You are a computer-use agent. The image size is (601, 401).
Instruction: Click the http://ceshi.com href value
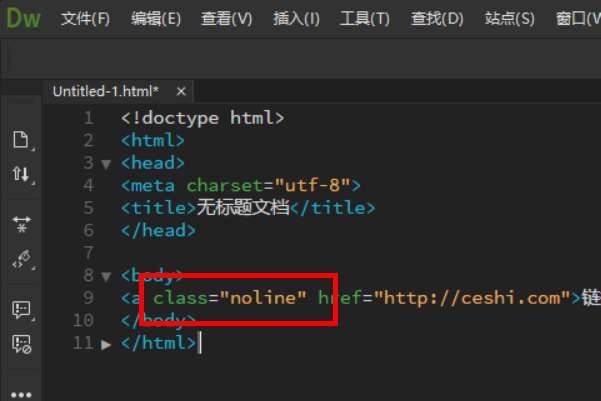pyautogui.click(x=472, y=298)
